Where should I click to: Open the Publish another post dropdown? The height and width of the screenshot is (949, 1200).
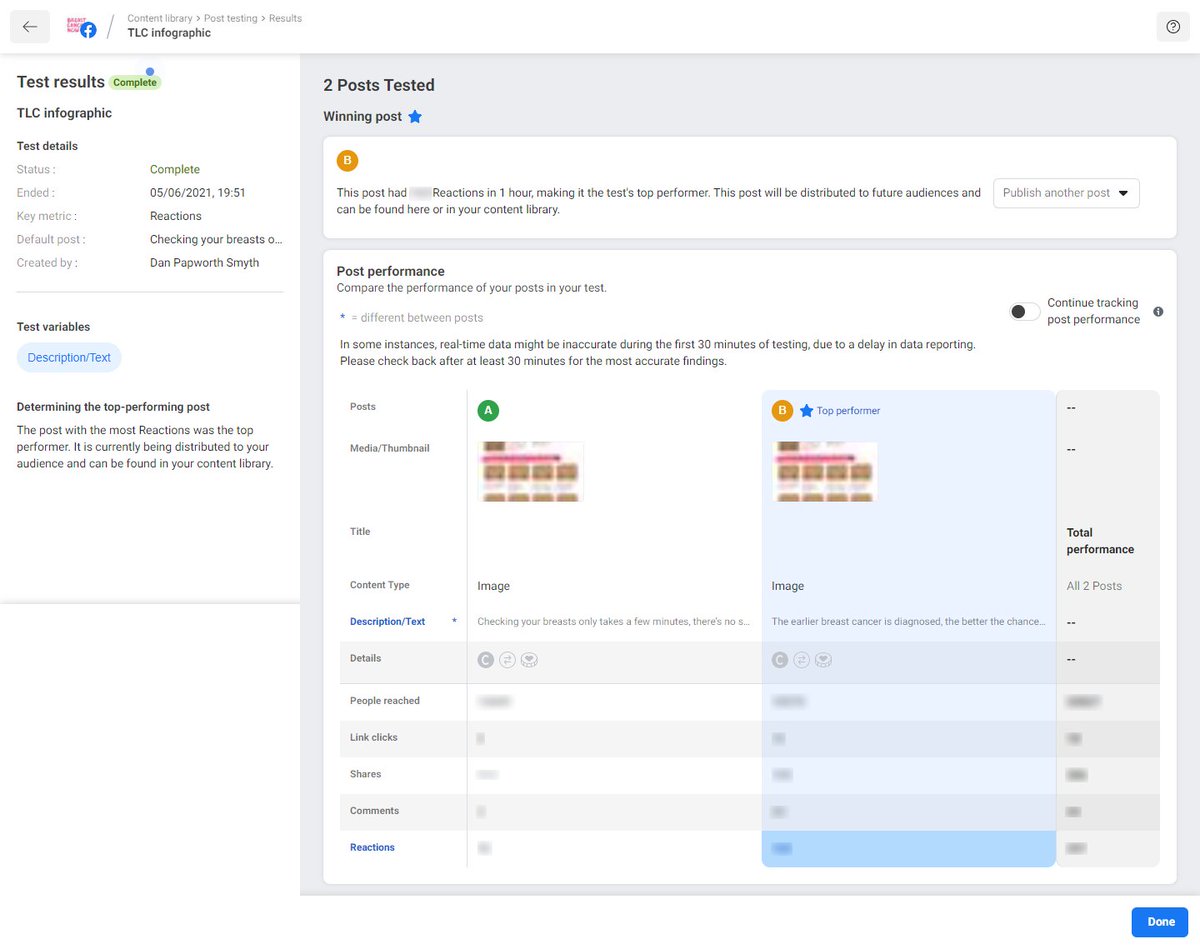point(1066,193)
